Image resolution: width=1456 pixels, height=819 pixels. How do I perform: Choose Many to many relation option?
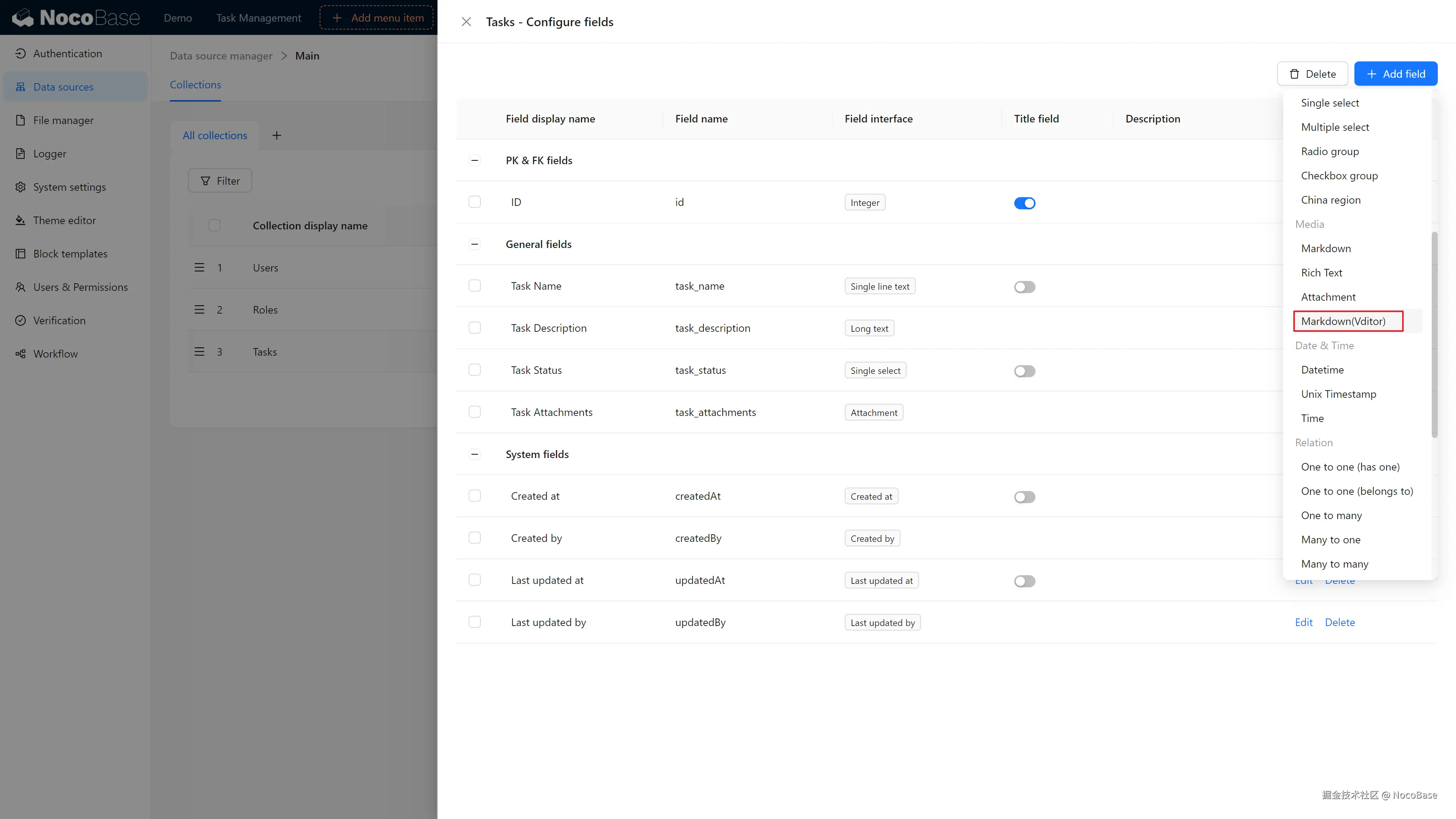pyautogui.click(x=1335, y=563)
